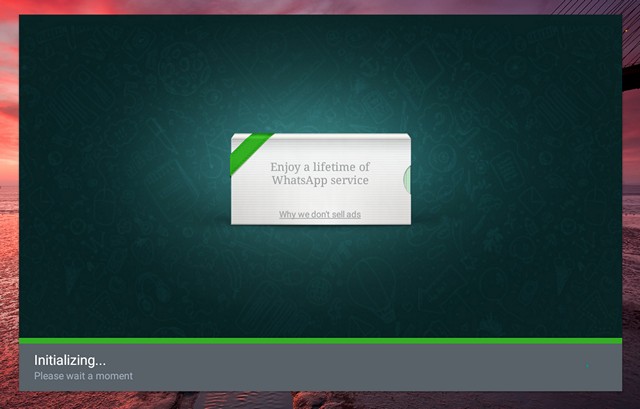Click the pull tab on card's right edge

point(407,179)
